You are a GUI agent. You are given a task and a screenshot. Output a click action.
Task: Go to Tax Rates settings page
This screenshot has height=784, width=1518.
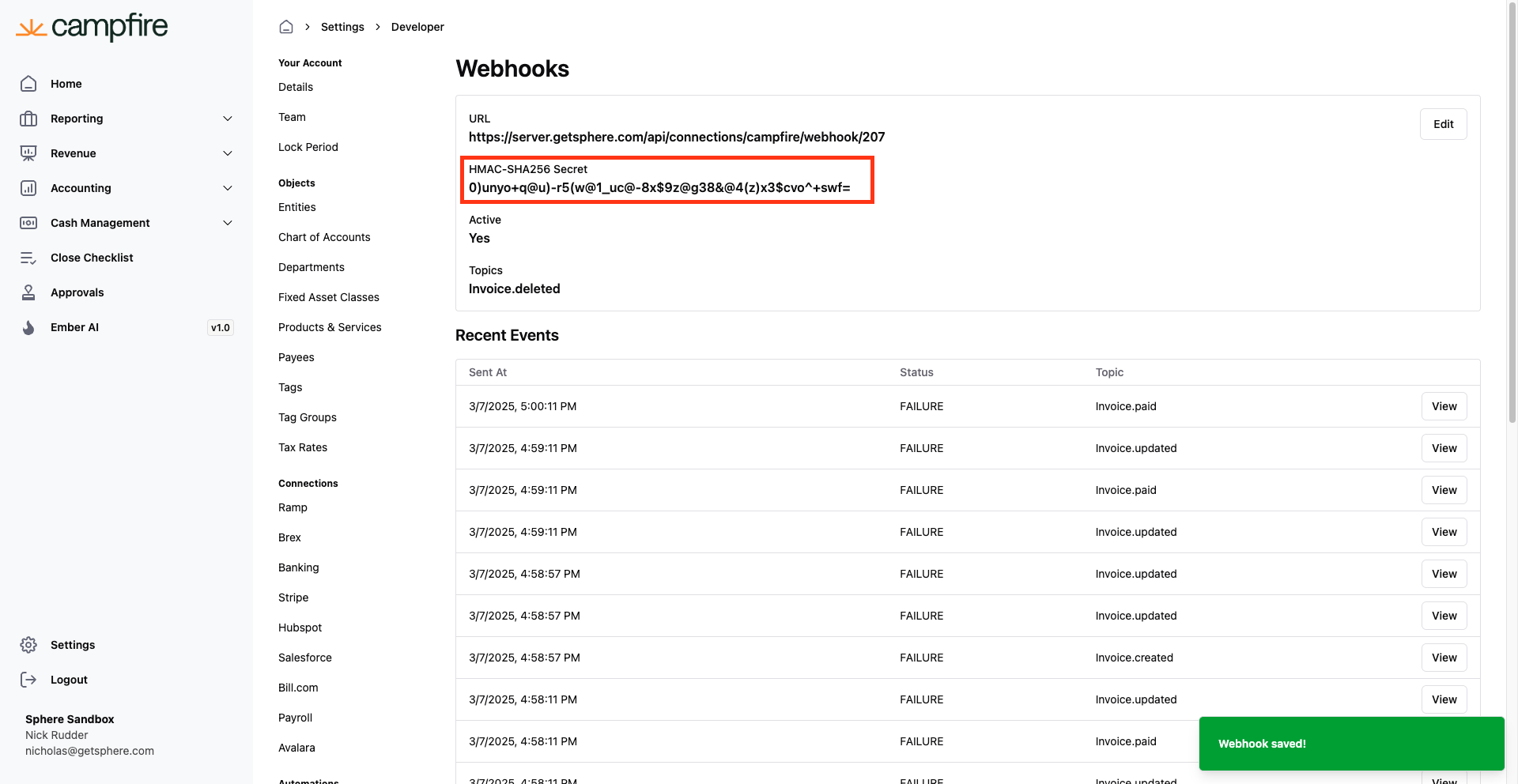click(303, 447)
